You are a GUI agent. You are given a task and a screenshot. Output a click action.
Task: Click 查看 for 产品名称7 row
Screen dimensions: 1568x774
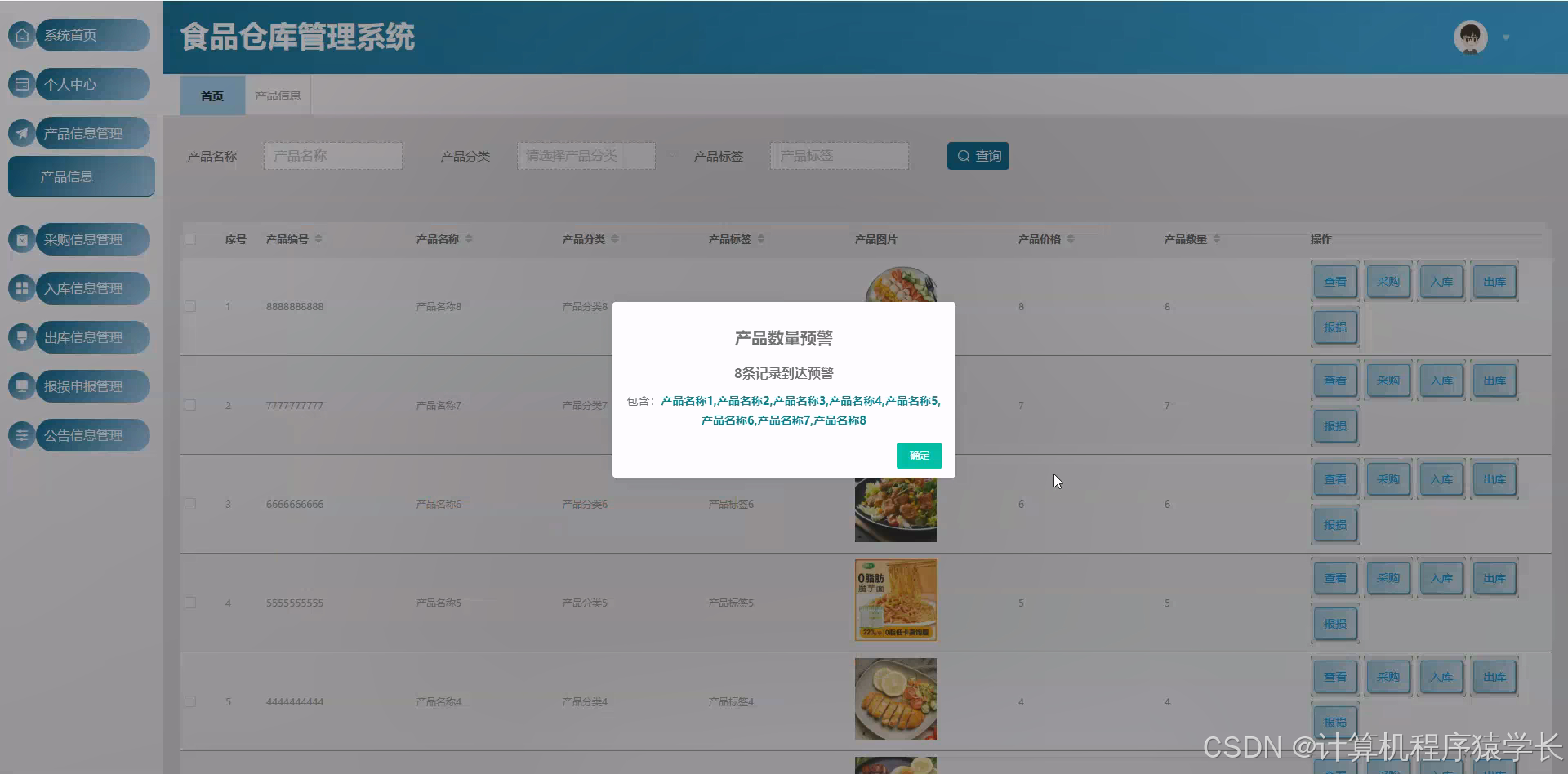click(1335, 380)
